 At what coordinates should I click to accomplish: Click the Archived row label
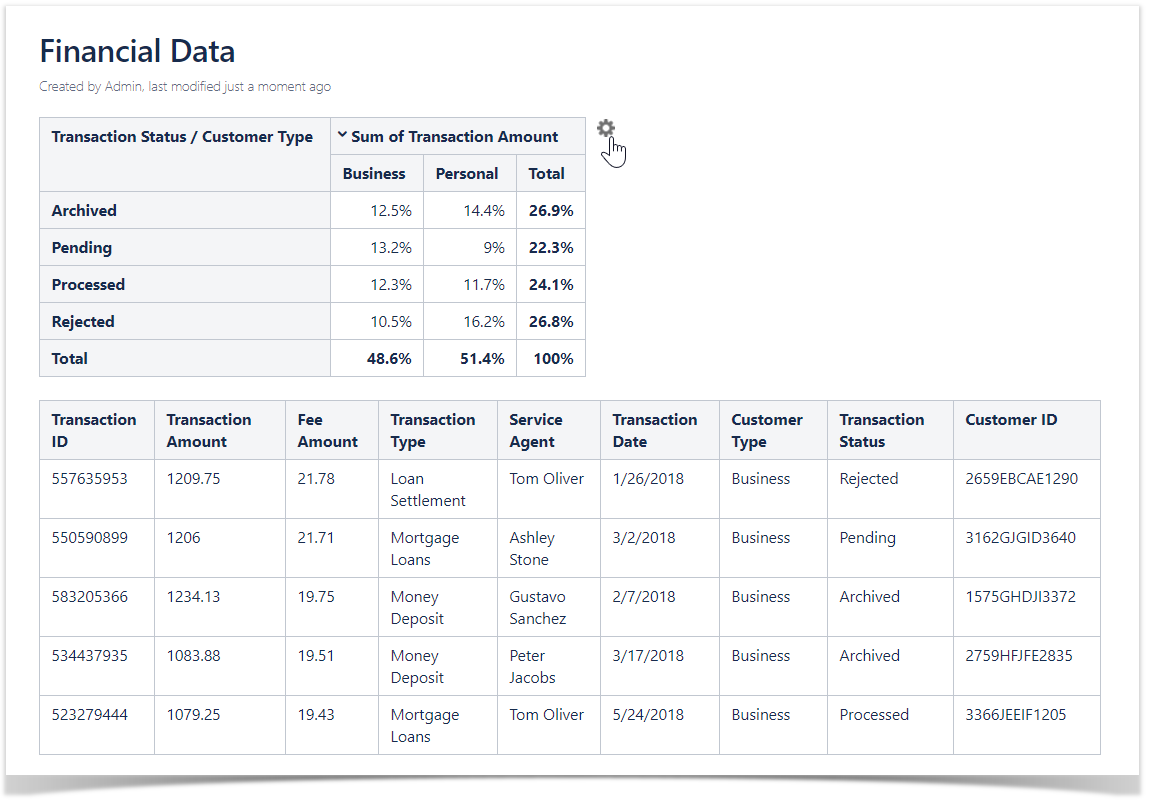pyautogui.click(x=84, y=211)
